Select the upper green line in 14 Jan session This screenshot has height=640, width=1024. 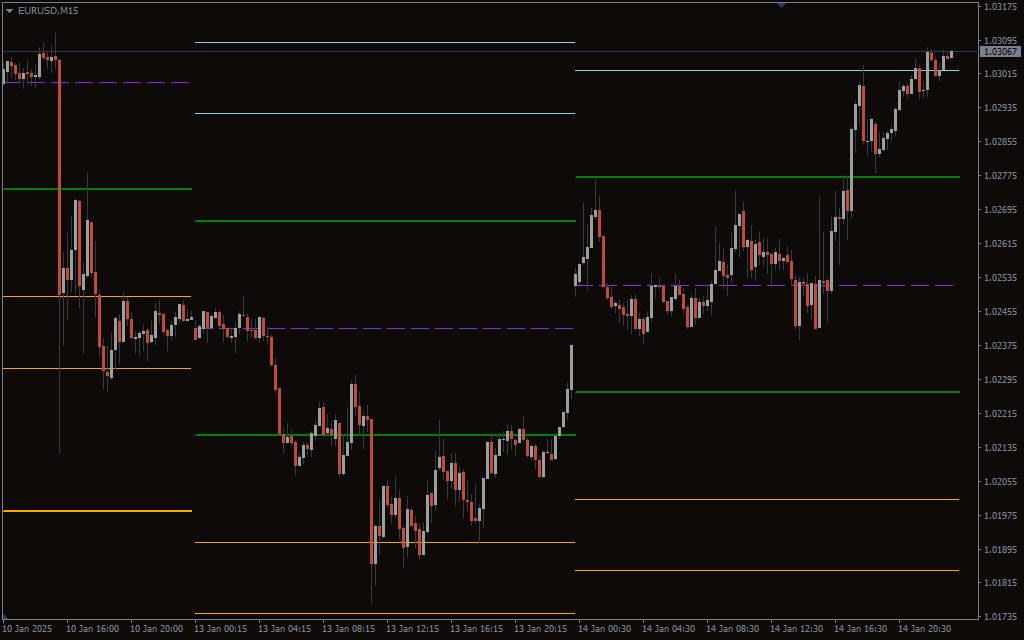coord(700,177)
